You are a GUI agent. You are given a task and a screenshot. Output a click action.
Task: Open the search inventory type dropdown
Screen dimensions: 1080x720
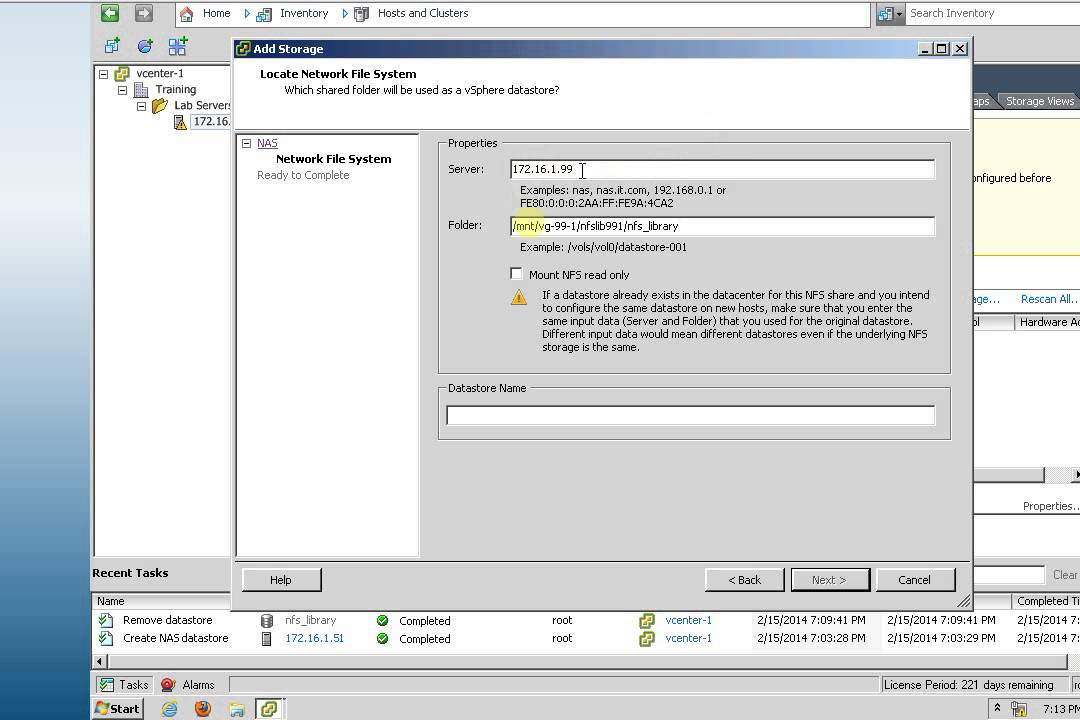(x=889, y=14)
